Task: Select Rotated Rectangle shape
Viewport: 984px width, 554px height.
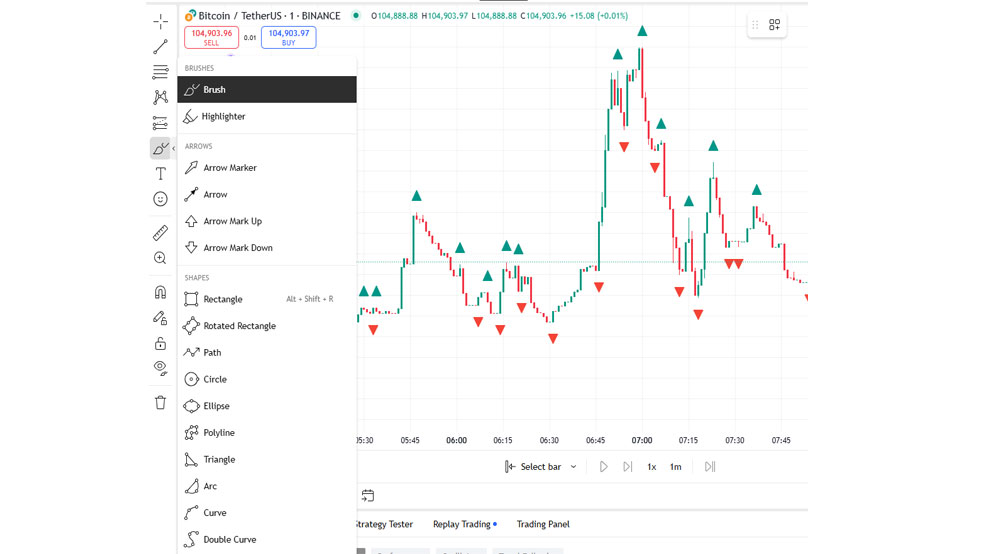Action: click(267, 326)
